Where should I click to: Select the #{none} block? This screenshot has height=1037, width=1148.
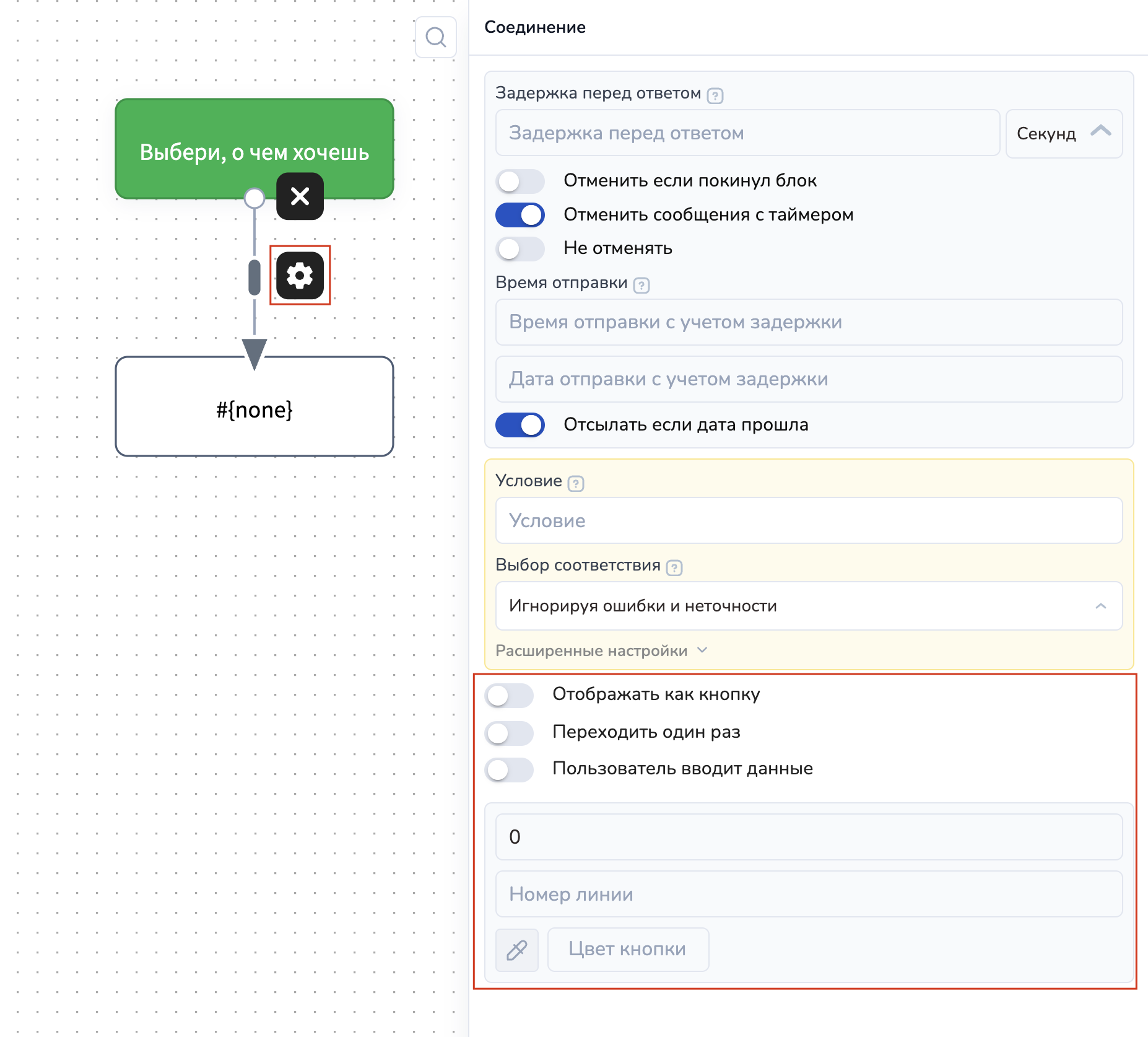click(x=254, y=409)
